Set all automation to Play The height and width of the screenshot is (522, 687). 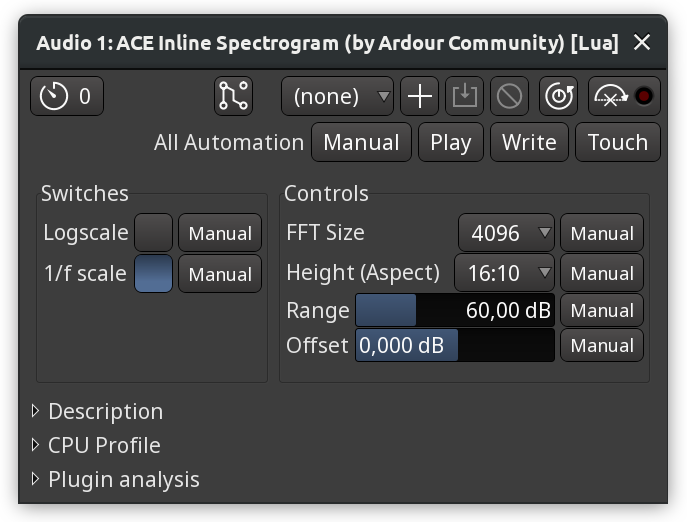tap(451, 142)
